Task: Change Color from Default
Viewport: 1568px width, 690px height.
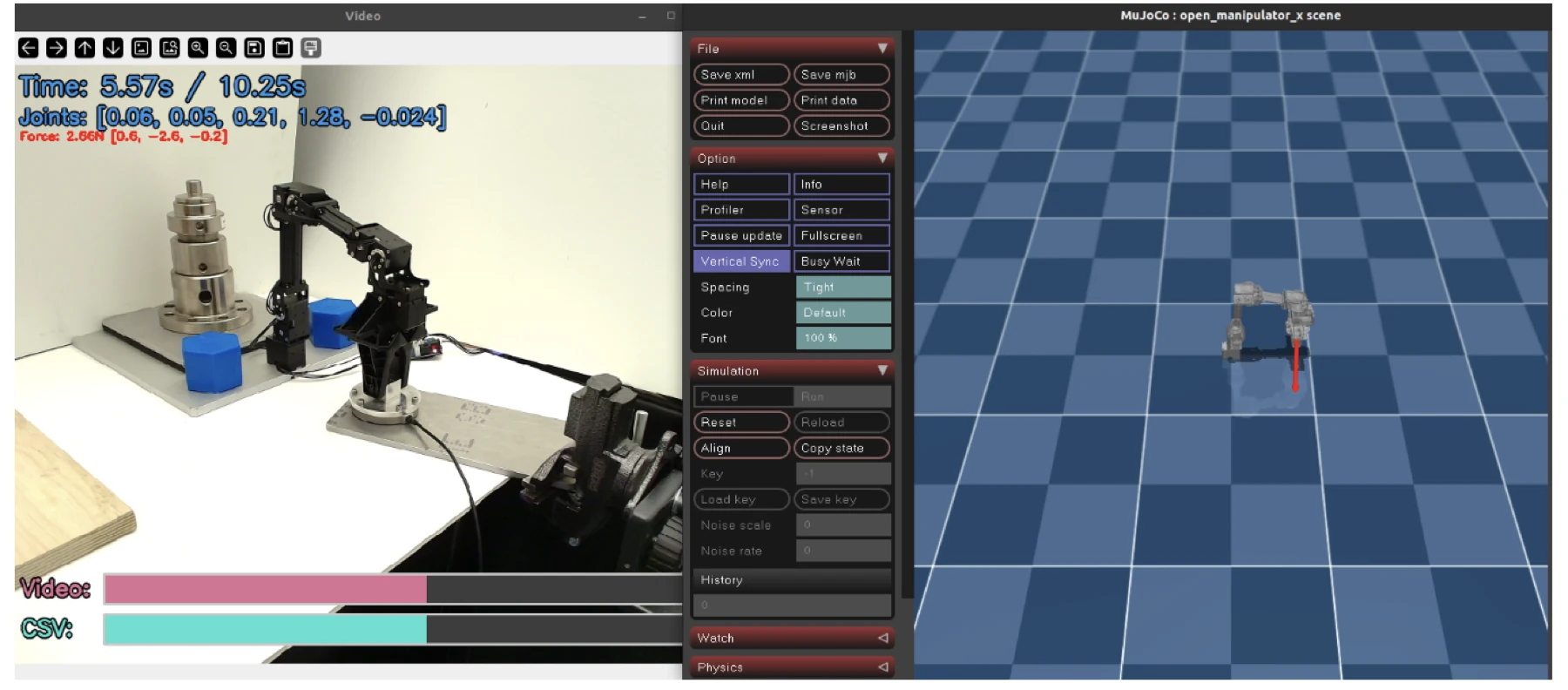Action: pos(843,313)
